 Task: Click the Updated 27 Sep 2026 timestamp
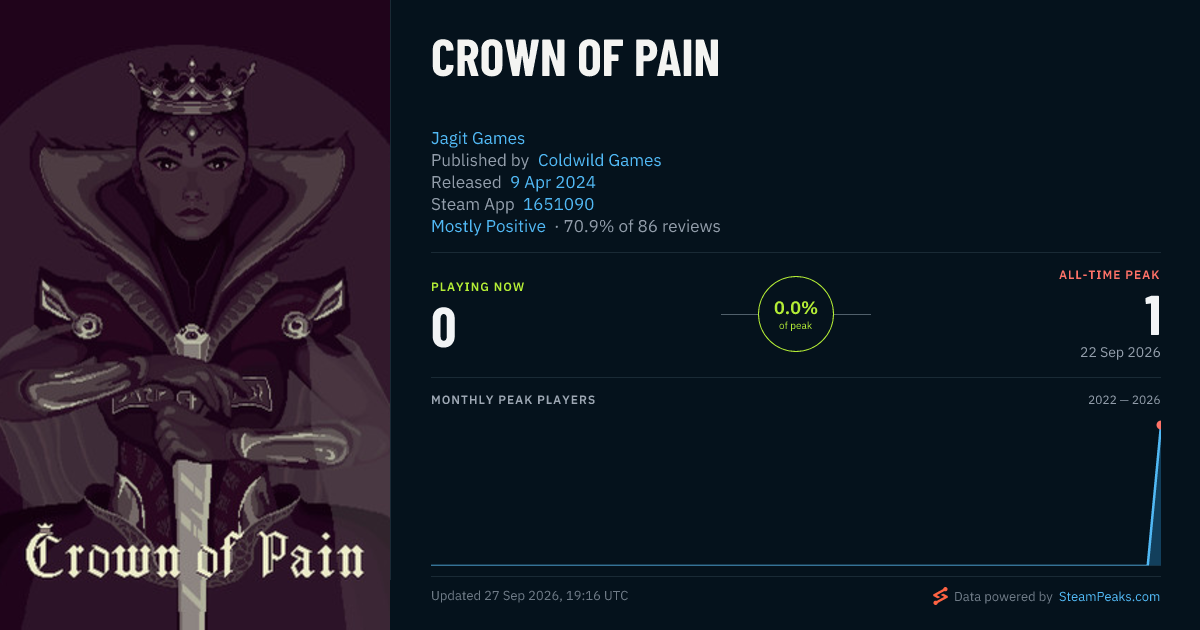[x=530, y=596]
